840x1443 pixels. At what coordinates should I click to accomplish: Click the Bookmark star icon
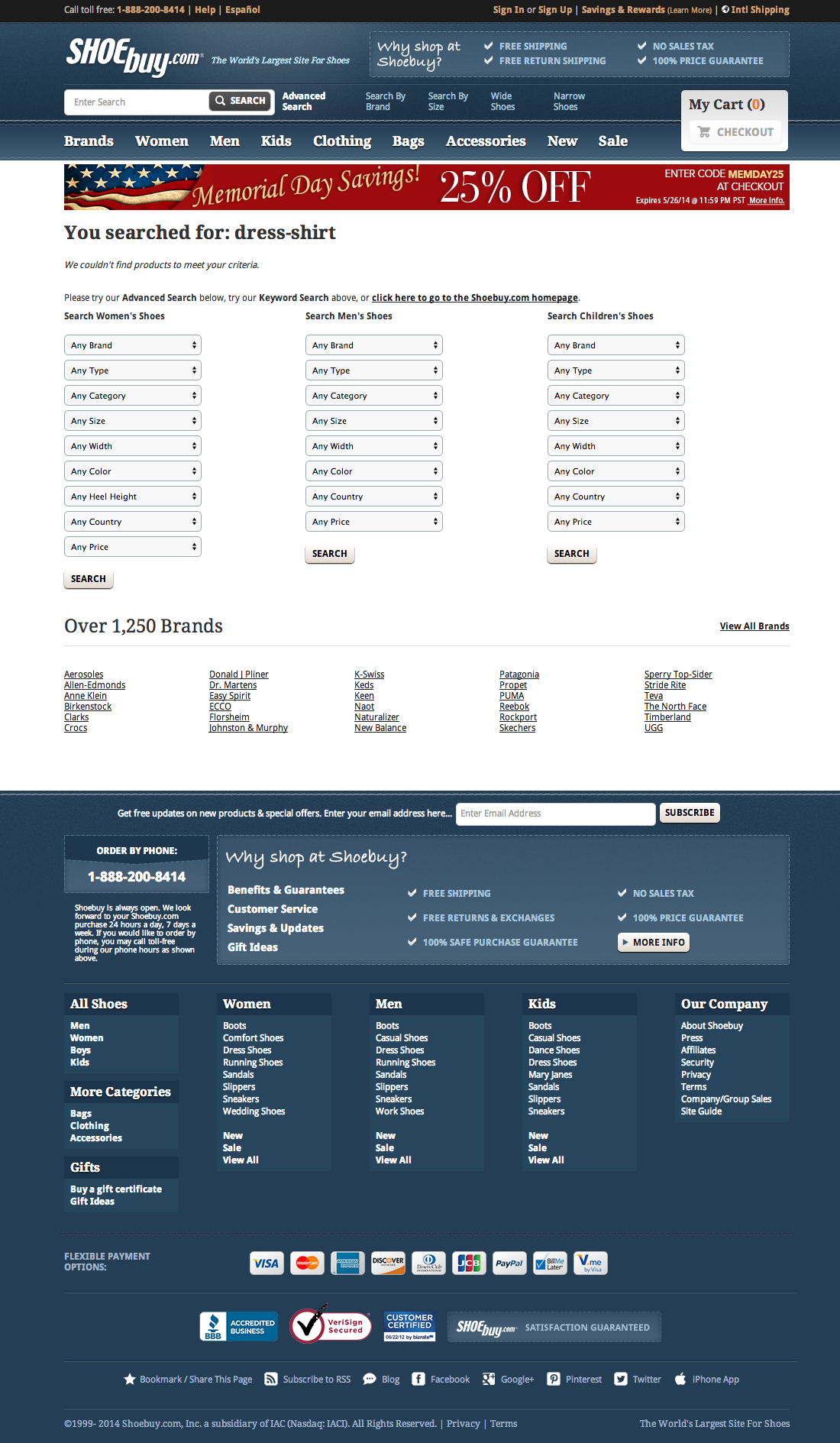(130, 1379)
